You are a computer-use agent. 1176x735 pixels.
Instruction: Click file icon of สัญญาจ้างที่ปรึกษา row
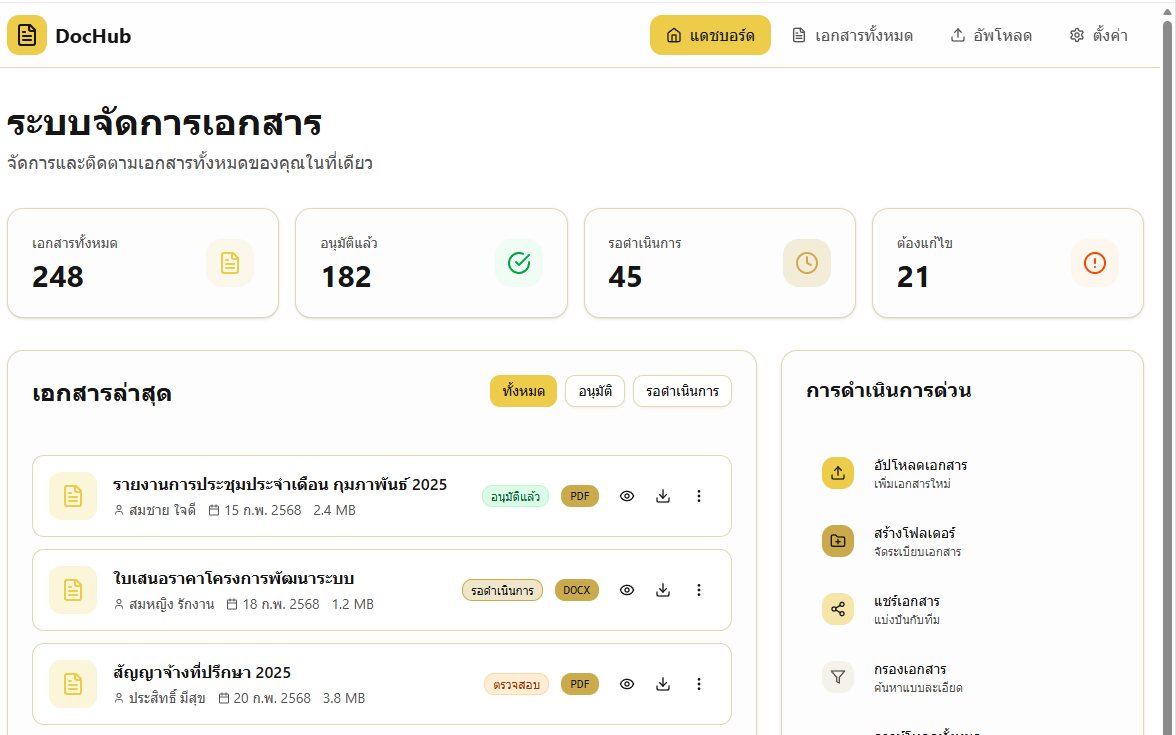pyautogui.click(x=73, y=684)
